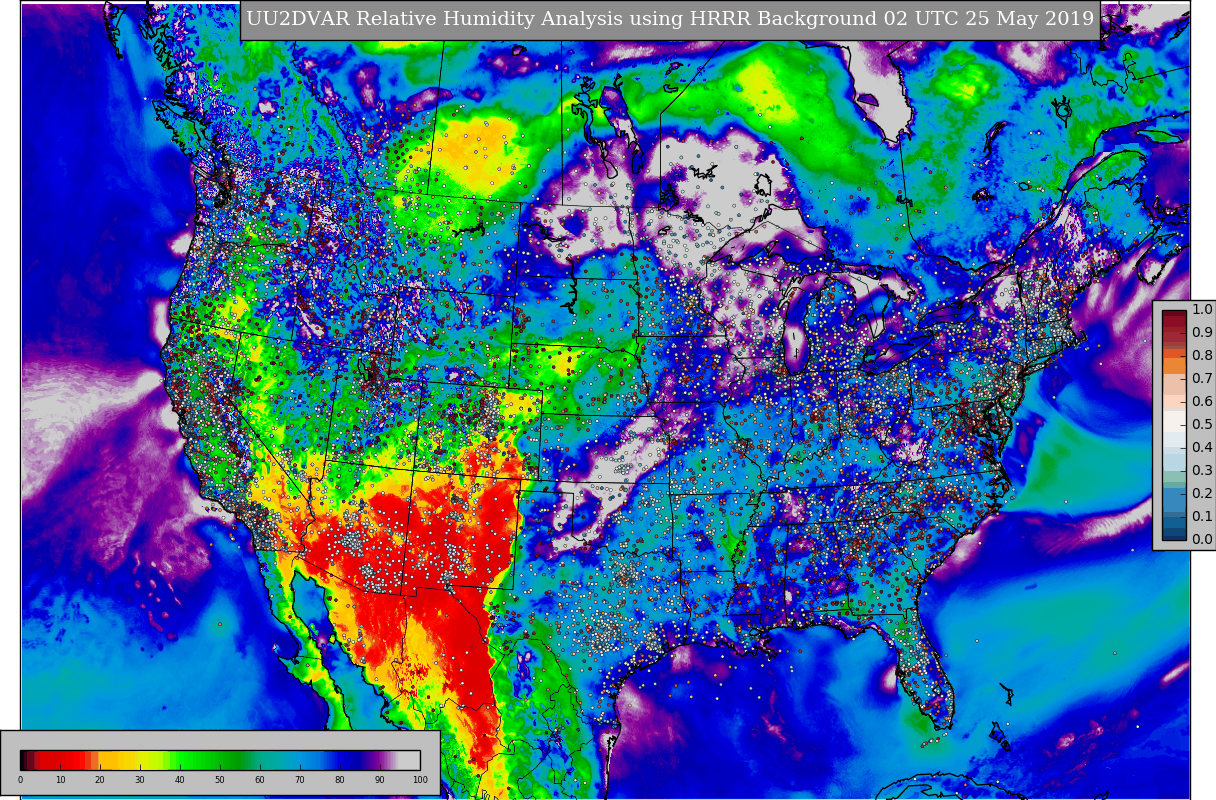The height and width of the screenshot is (800, 1216).
Task: Click the map title mentioning UU2DVAR Relative Humidity
Action: point(670,19)
